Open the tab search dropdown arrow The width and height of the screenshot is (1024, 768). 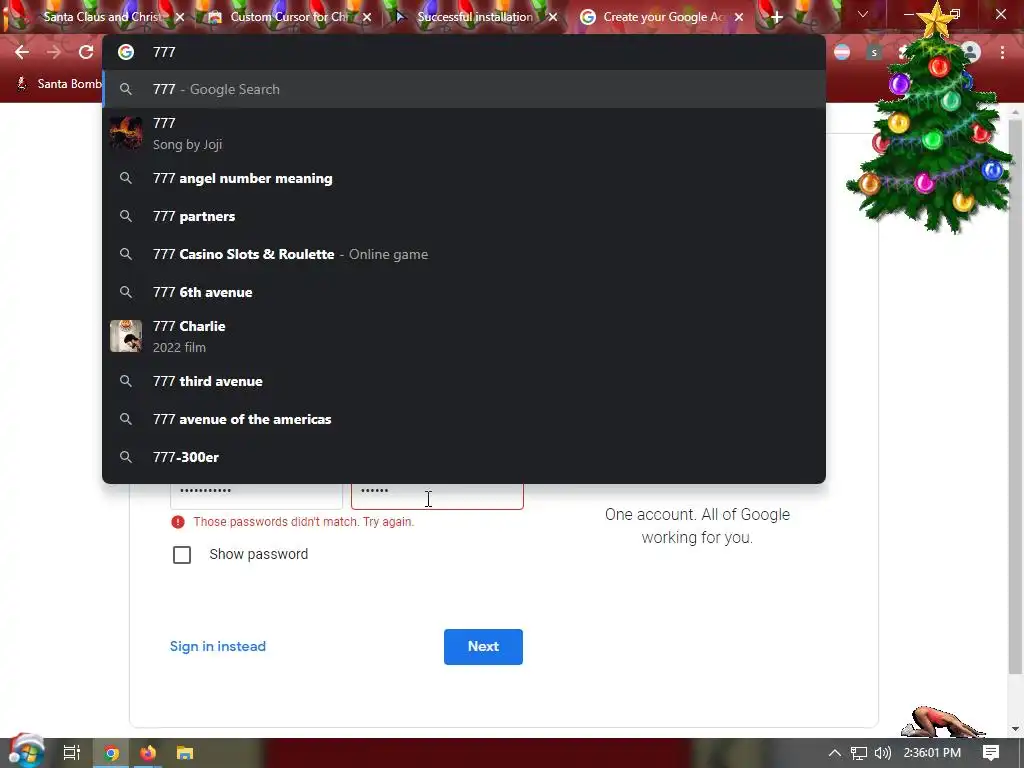[x=863, y=14]
